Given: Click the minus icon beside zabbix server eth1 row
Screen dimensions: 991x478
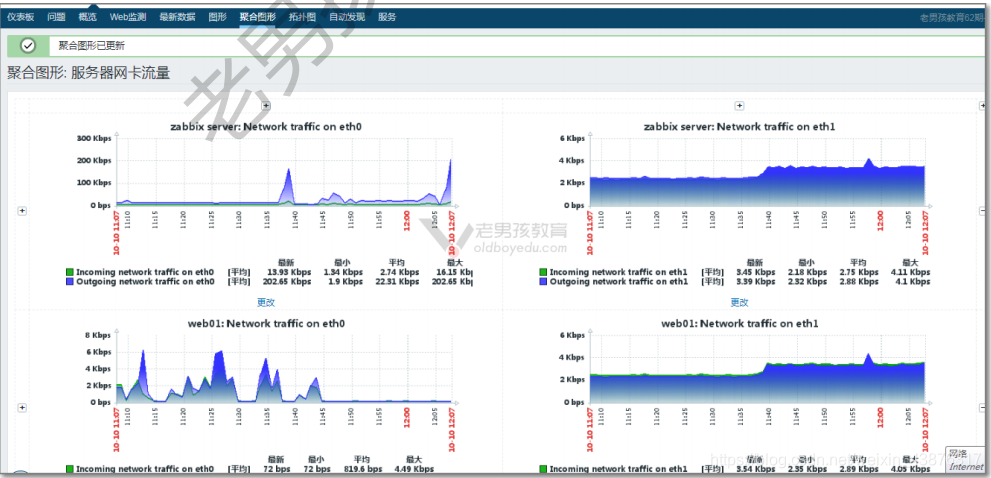Looking at the screenshot, I should [983, 211].
